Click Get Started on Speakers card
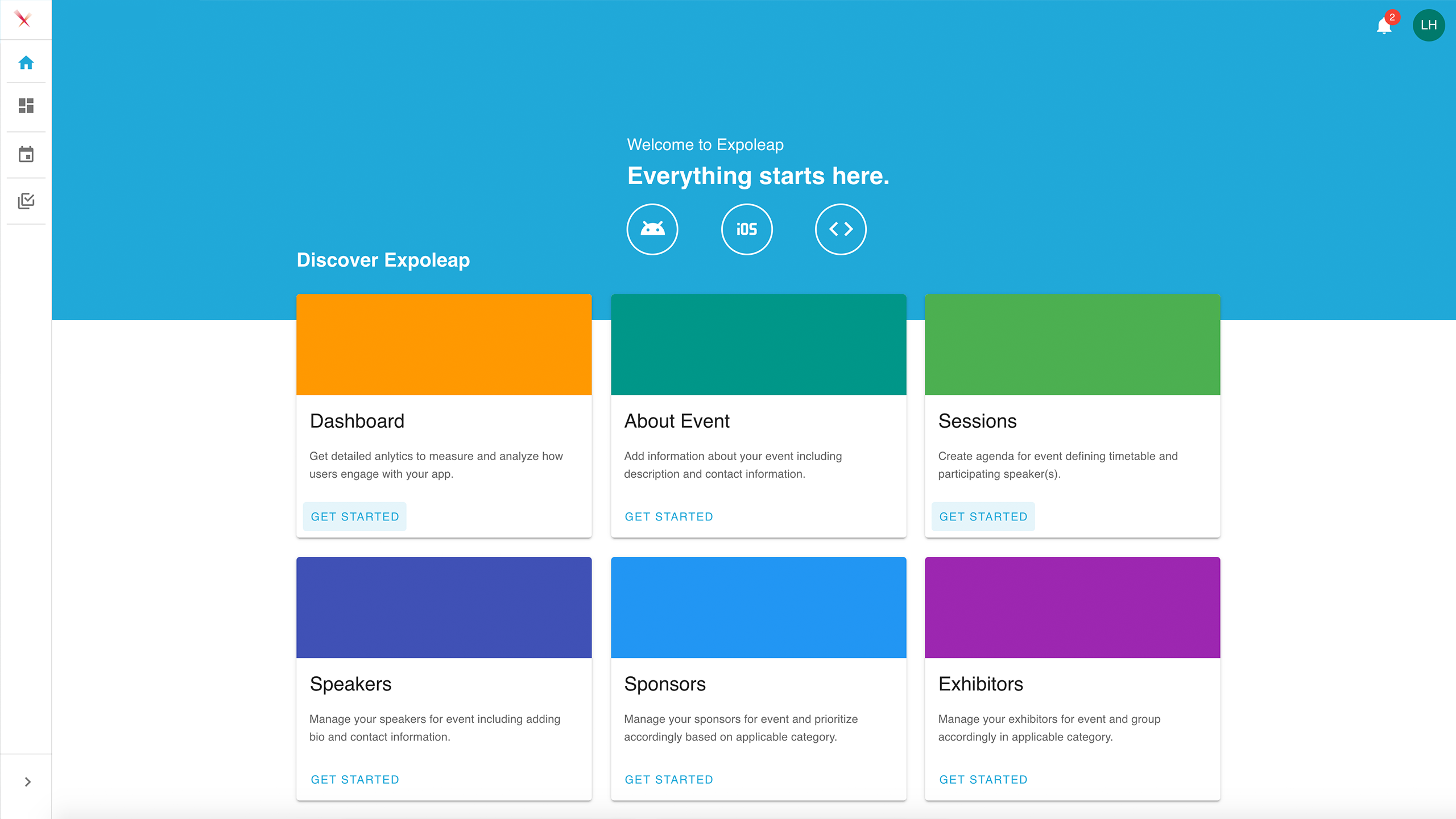This screenshot has height=819, width=1456. [355, 779]
